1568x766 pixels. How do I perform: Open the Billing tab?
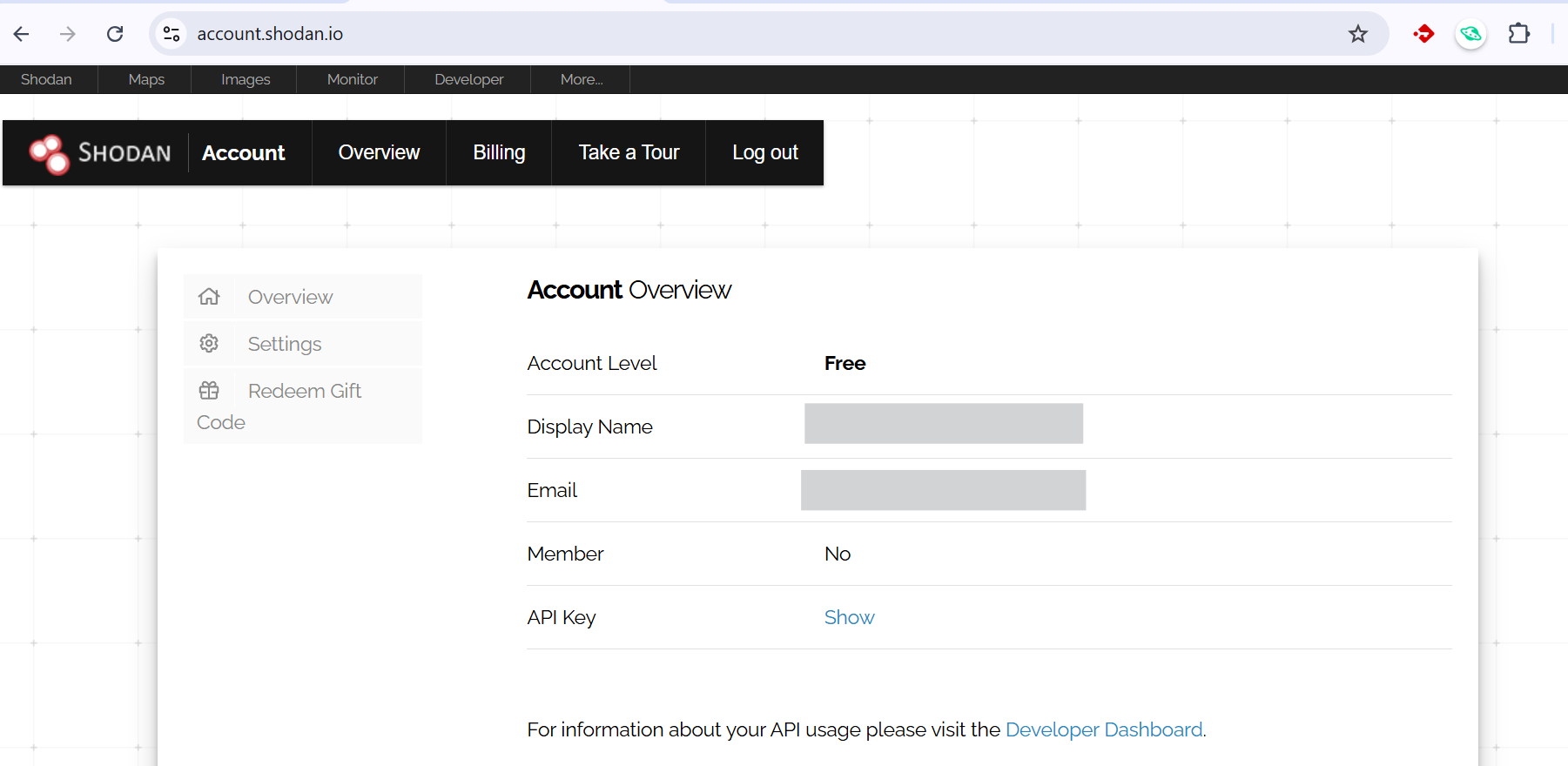point(499,152)
